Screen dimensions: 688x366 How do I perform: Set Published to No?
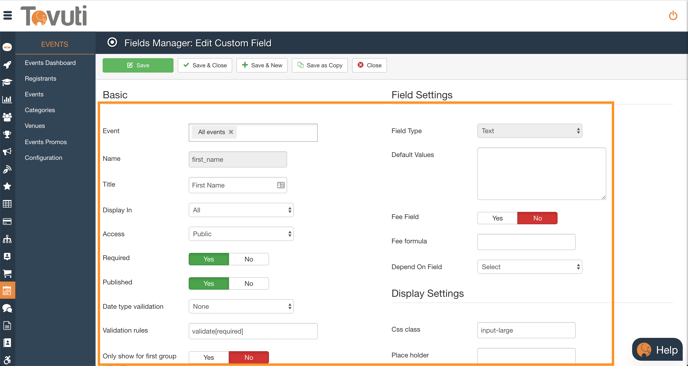pyautogui.click(x=249, y=283)
